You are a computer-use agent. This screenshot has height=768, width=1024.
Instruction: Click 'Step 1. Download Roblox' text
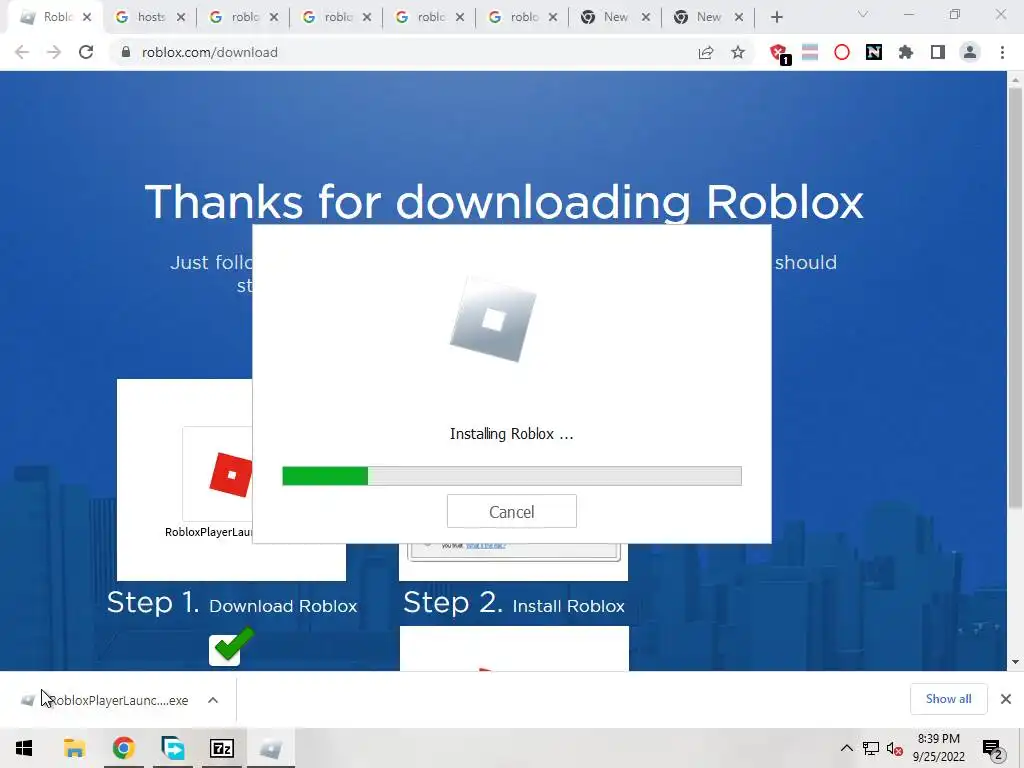(232, 603)
